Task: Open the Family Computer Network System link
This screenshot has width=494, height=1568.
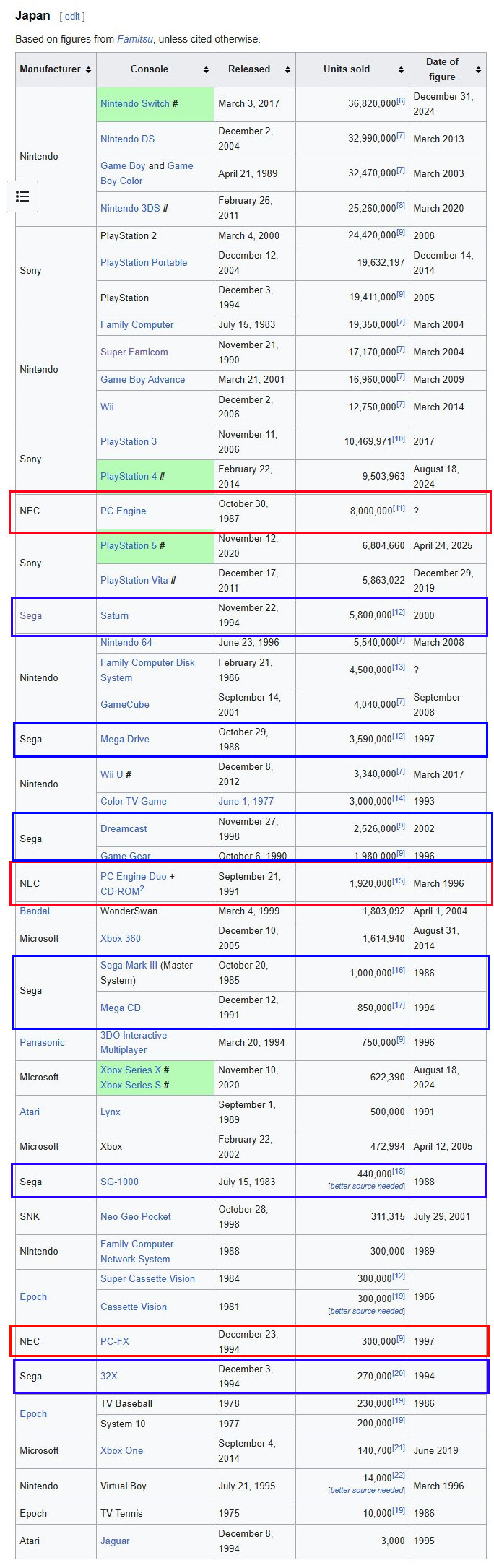Action: coord(137,1251)
